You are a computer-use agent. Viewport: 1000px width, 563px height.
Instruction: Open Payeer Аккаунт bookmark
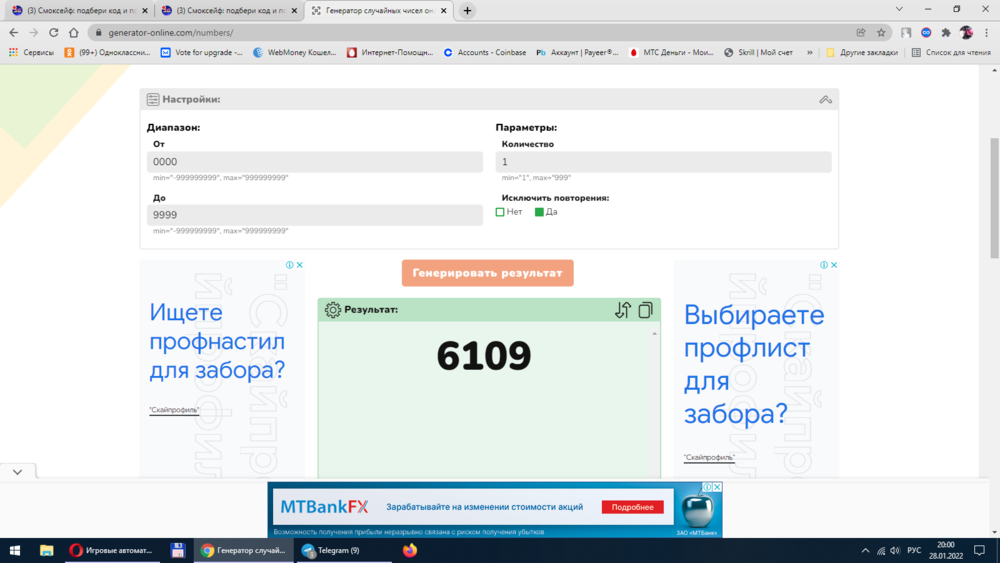[x=577, y=52]
